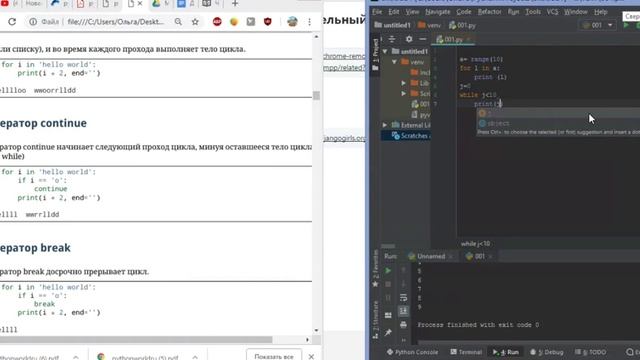Hide the Project panel with the minus icon

click(x=422, y=39)
